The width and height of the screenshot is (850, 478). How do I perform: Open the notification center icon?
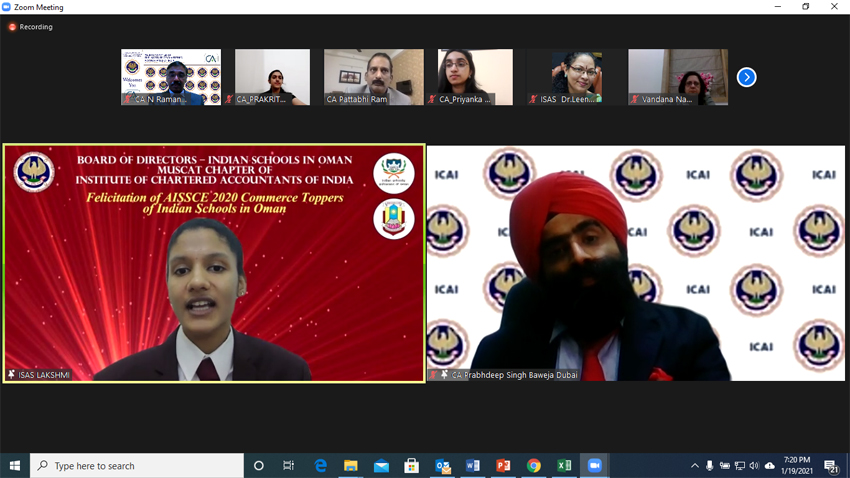pos(831,466)
